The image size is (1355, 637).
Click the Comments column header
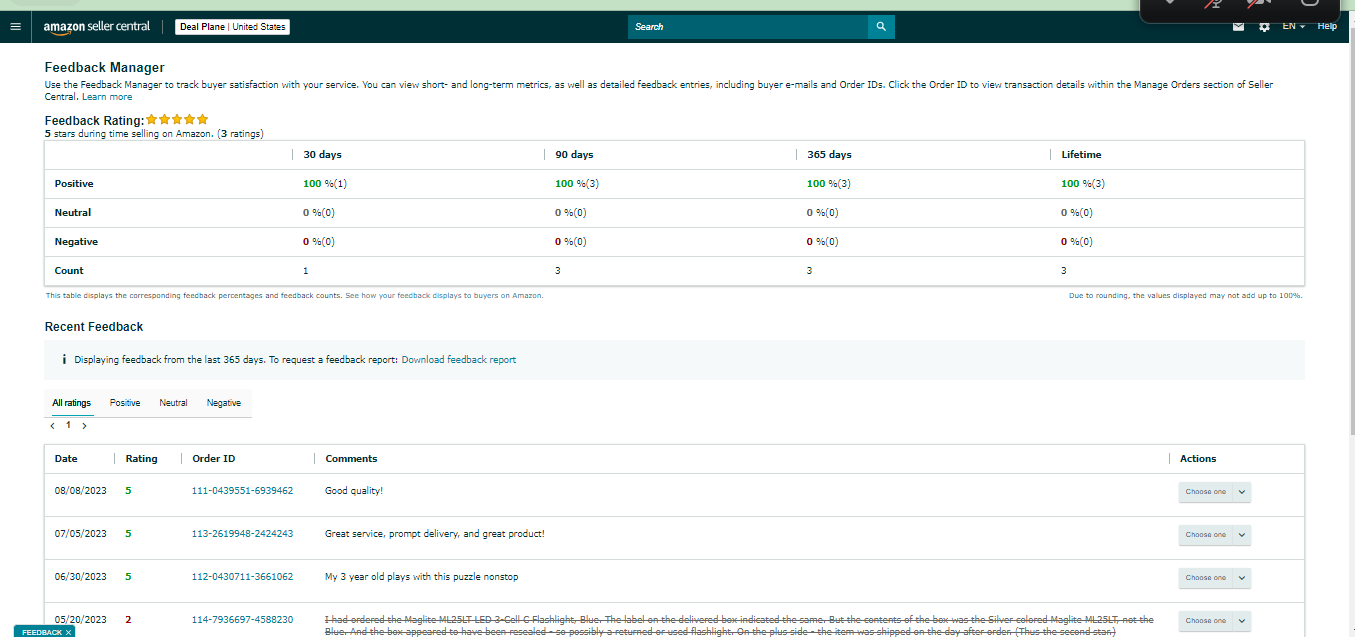[351, 459]
